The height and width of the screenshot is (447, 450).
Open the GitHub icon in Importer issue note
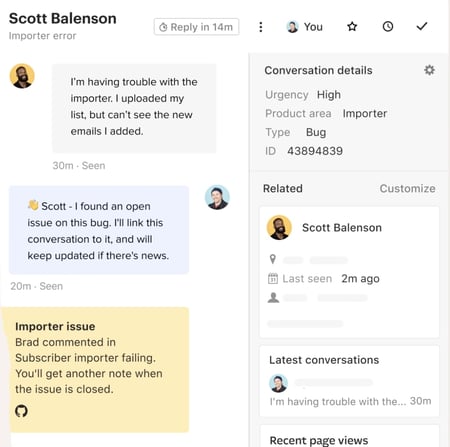[x=21, y=411]
